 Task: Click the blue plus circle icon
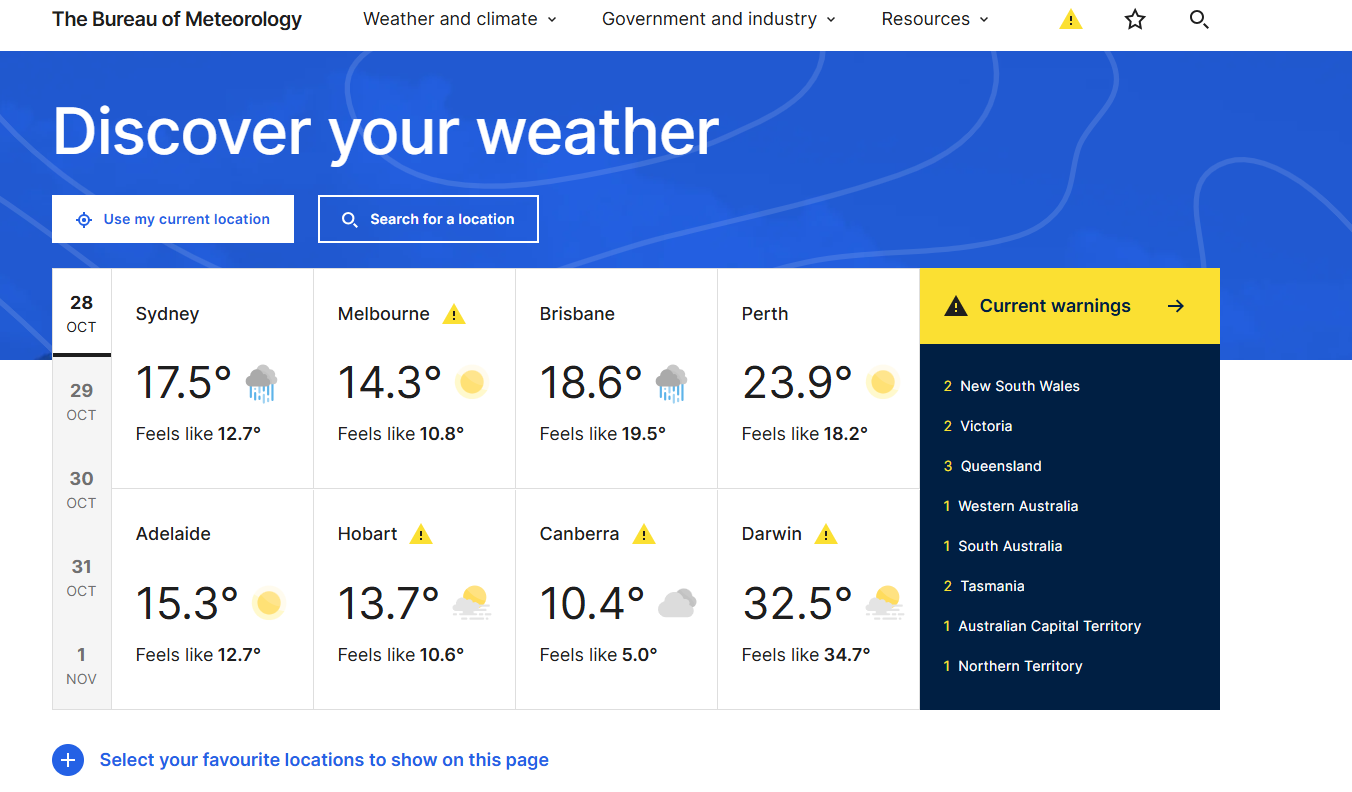[68, 760]
